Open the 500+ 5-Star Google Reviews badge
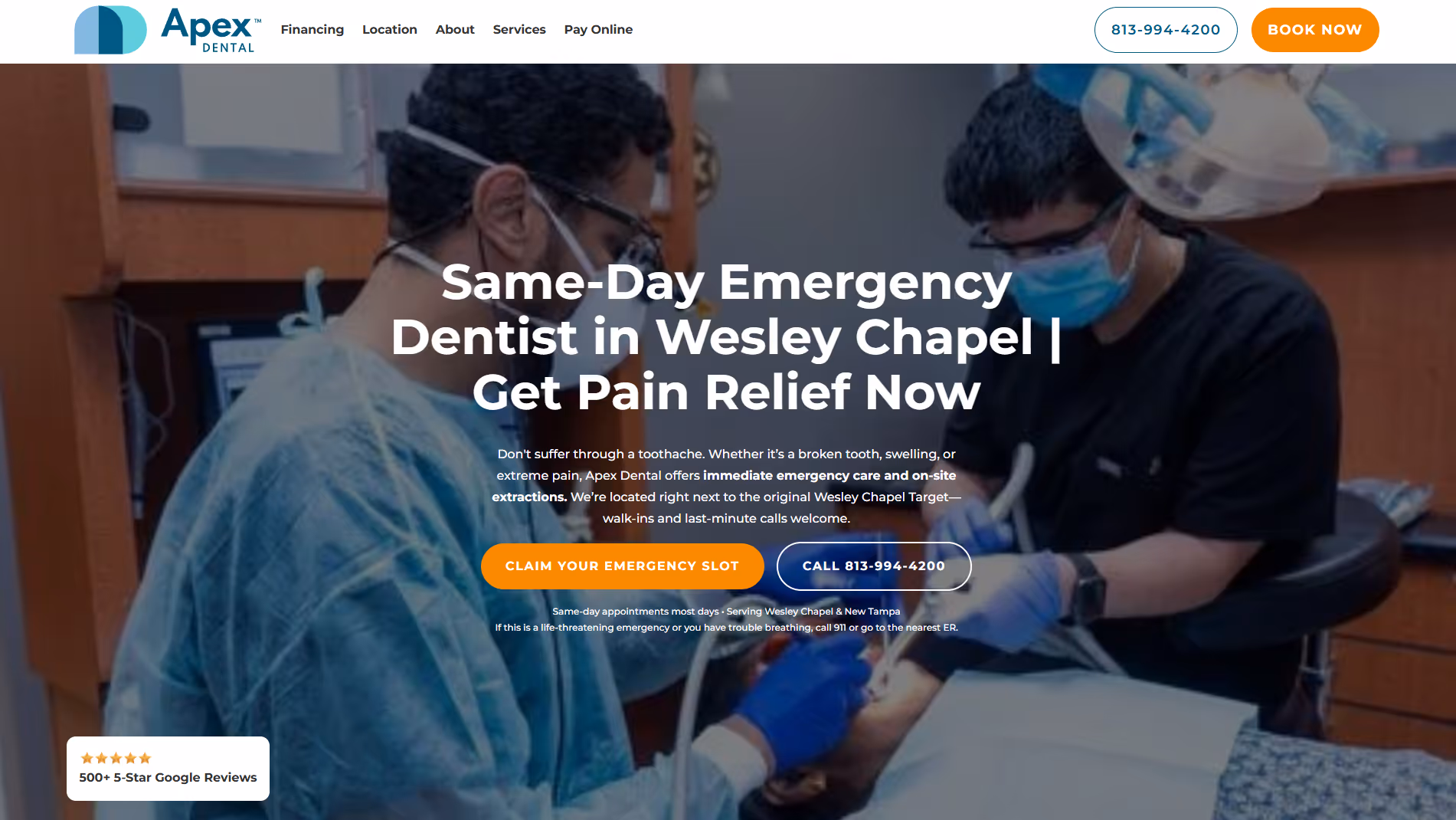 (x=168, y=769)
